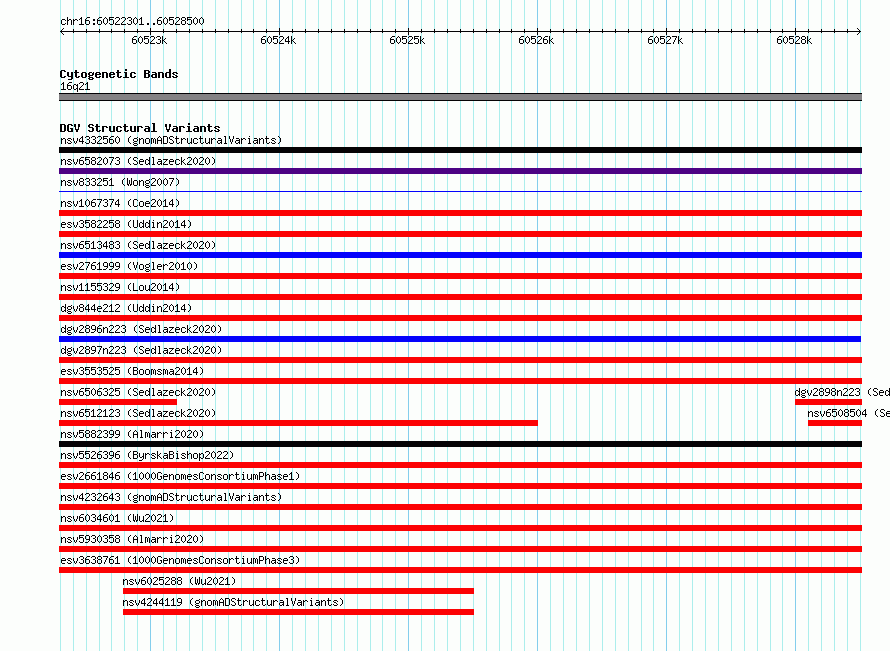Open variant label nsv5930358 (Almarri2020)
Image resolution: width=890 pixels, height=651 pixels.
[132, 539]
